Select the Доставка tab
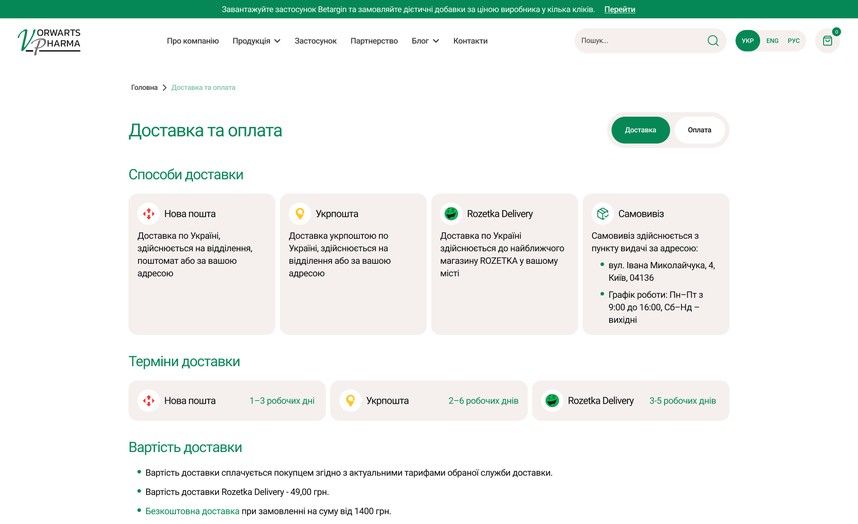This screenshot has height=524, width=858. [x=640, y=130]
